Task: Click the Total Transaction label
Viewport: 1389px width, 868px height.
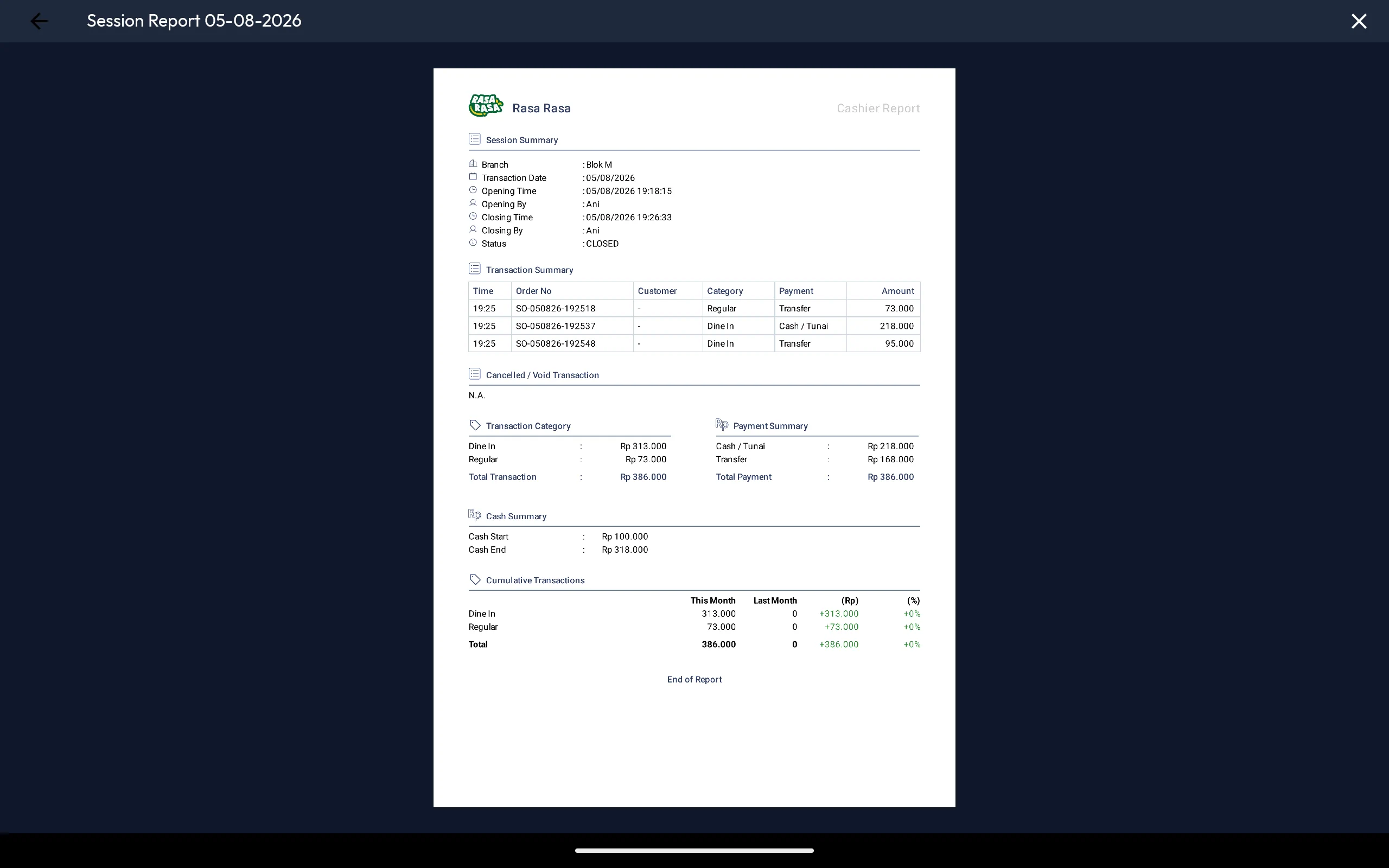Action: click(x=502, y=477)
